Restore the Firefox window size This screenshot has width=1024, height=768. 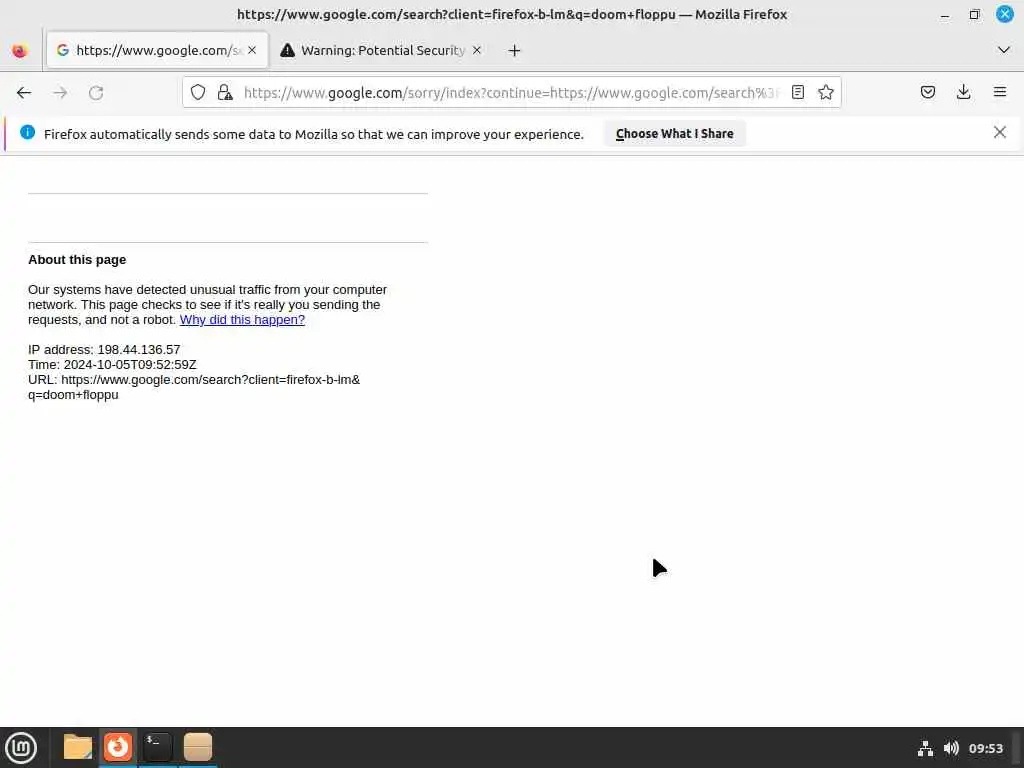(x=974, y=14)
